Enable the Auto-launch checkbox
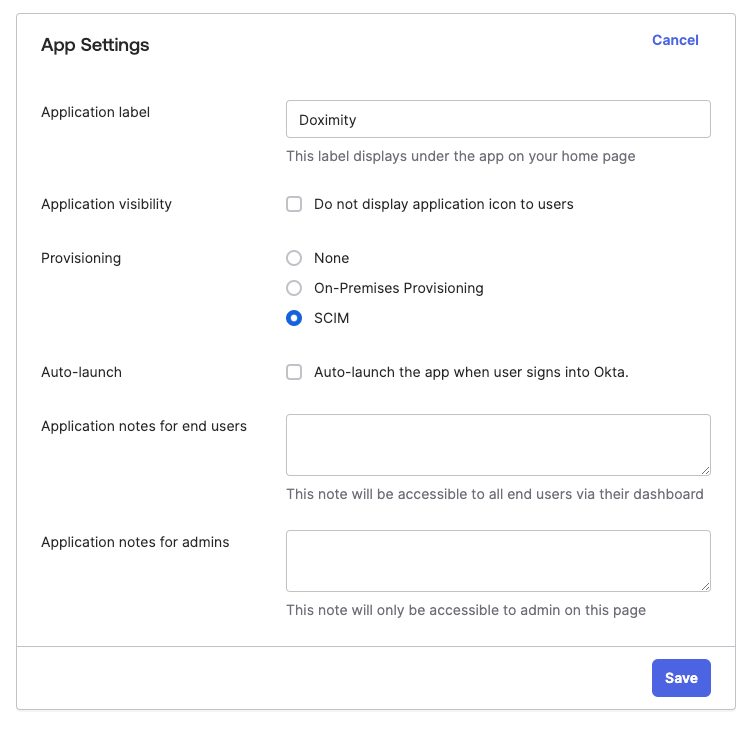This screenshot has height=729, width=753. point(294,372)
